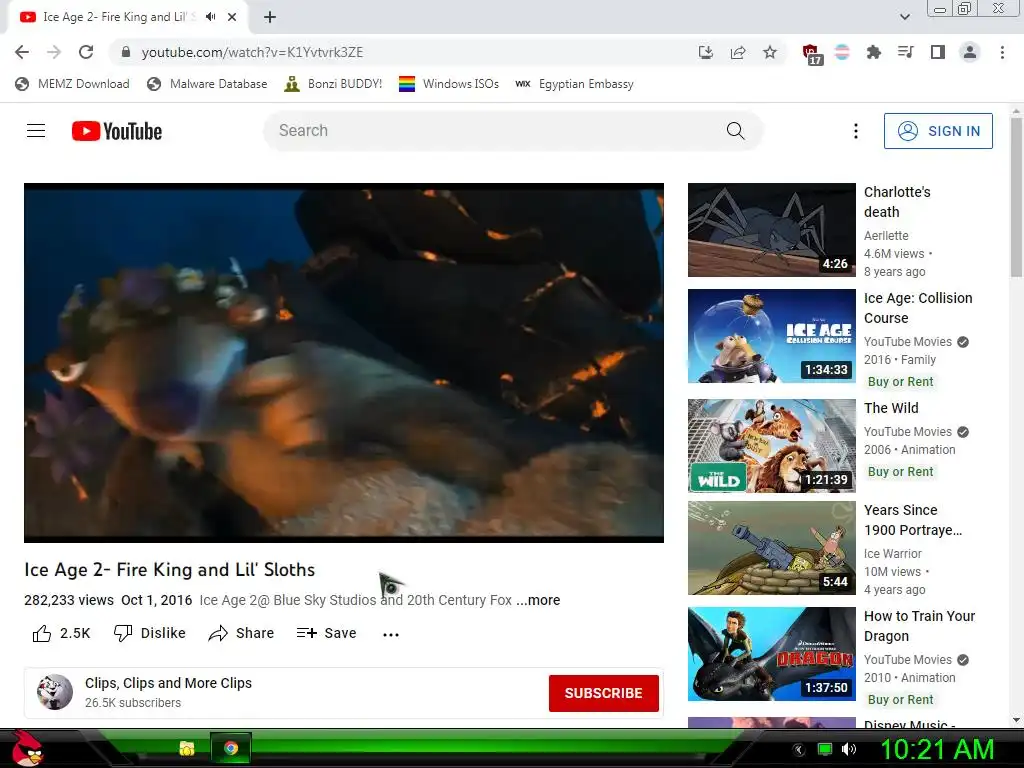Viewport: 1024px width, 768px height.
Task: Click the red SUBSCRIBE button
Action: pyautogui.click(x=603, y=693)
